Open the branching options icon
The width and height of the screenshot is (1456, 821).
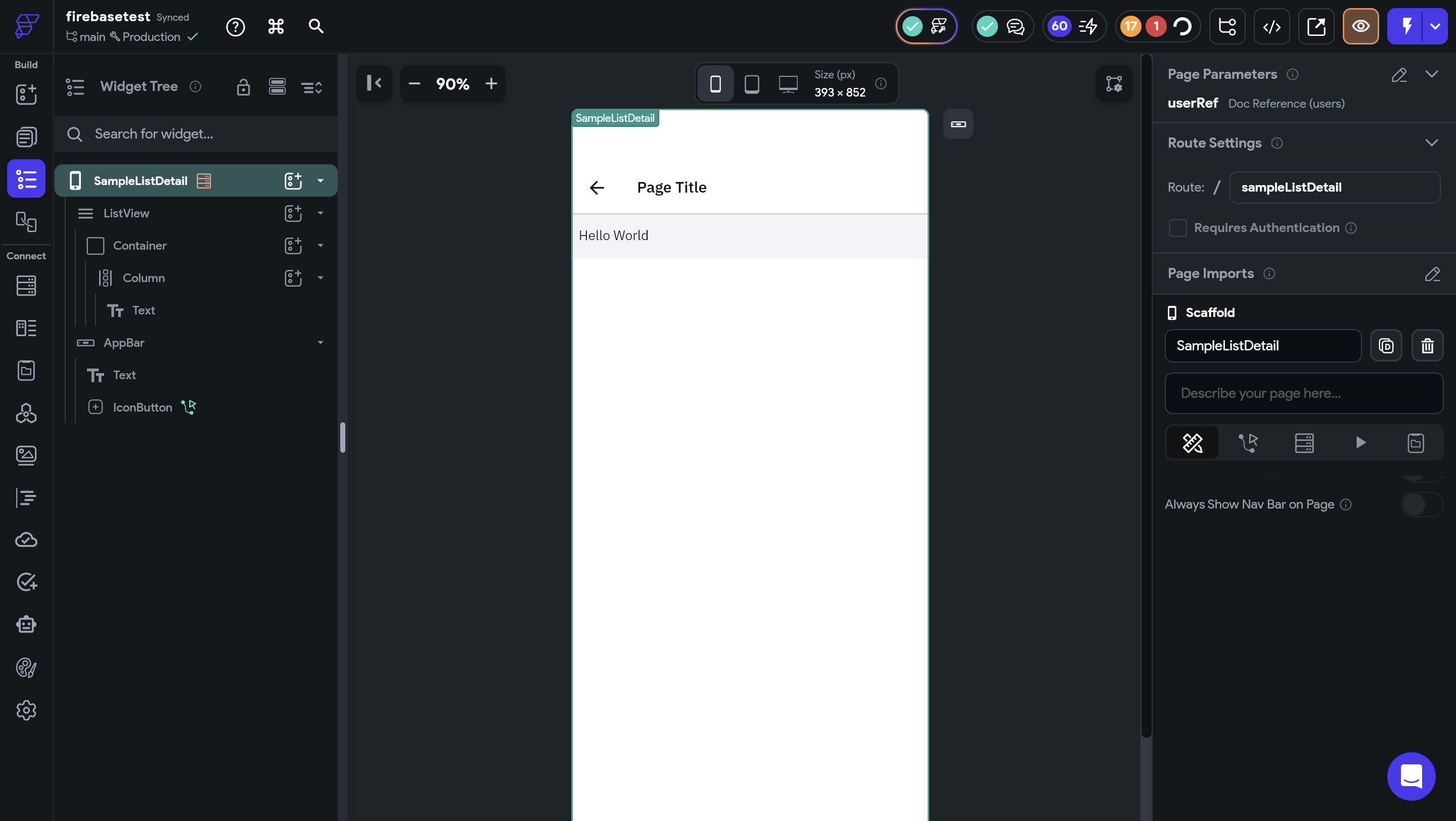click(1226, 27)
